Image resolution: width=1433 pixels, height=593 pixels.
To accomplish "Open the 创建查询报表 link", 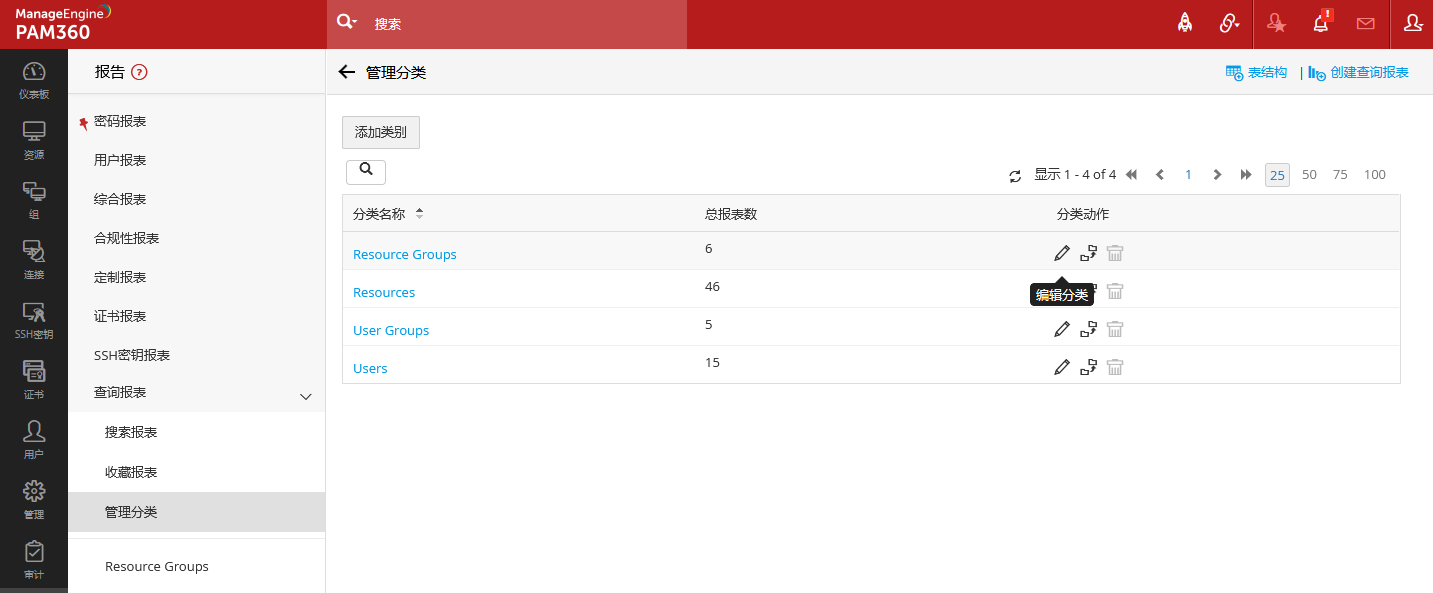I will 1358,72.
